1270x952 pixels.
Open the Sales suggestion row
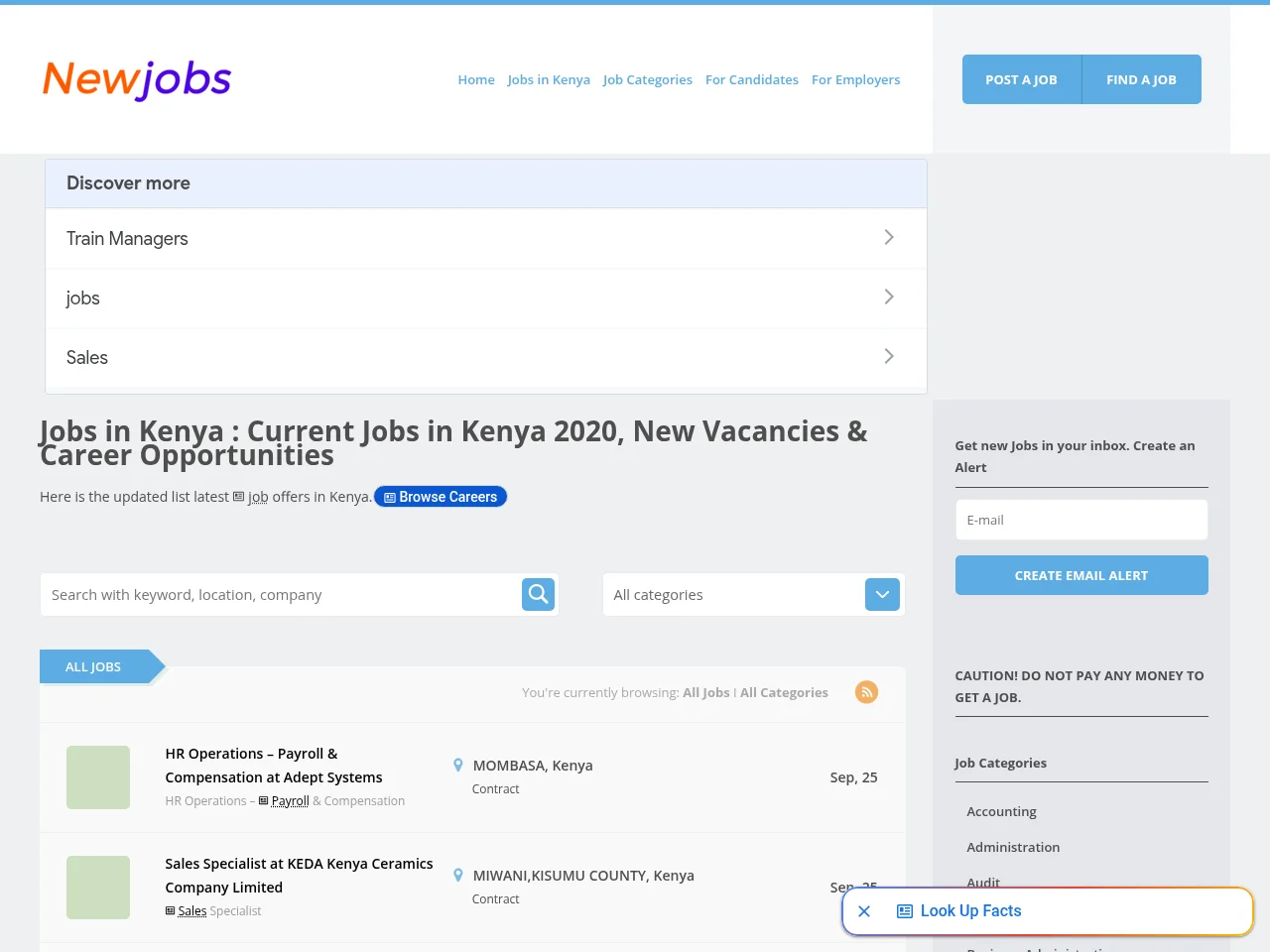[486, 357]
